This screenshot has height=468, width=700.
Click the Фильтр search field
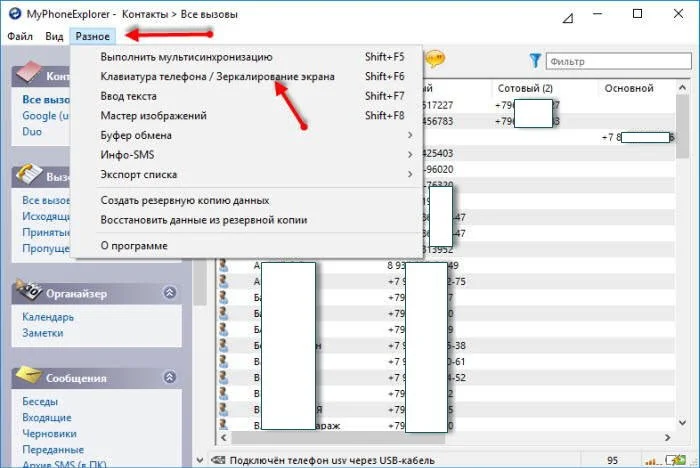[618, 61]
